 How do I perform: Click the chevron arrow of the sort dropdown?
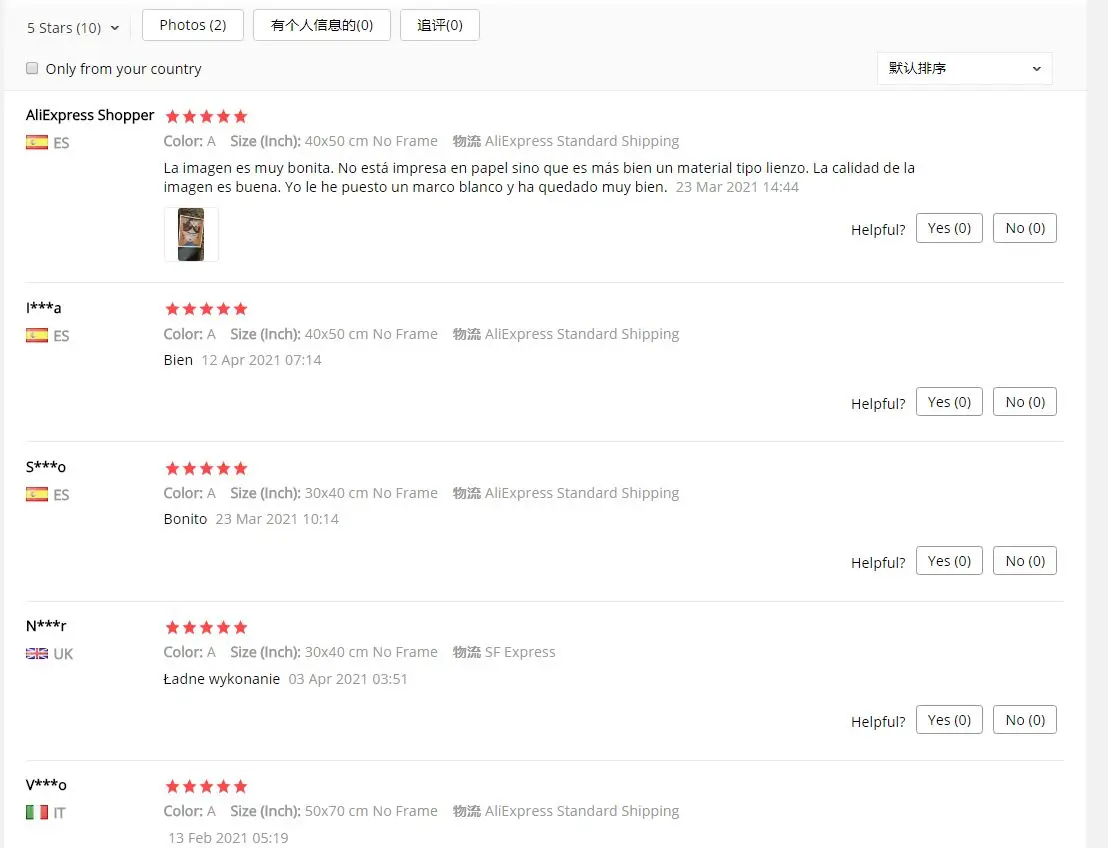1037,69
